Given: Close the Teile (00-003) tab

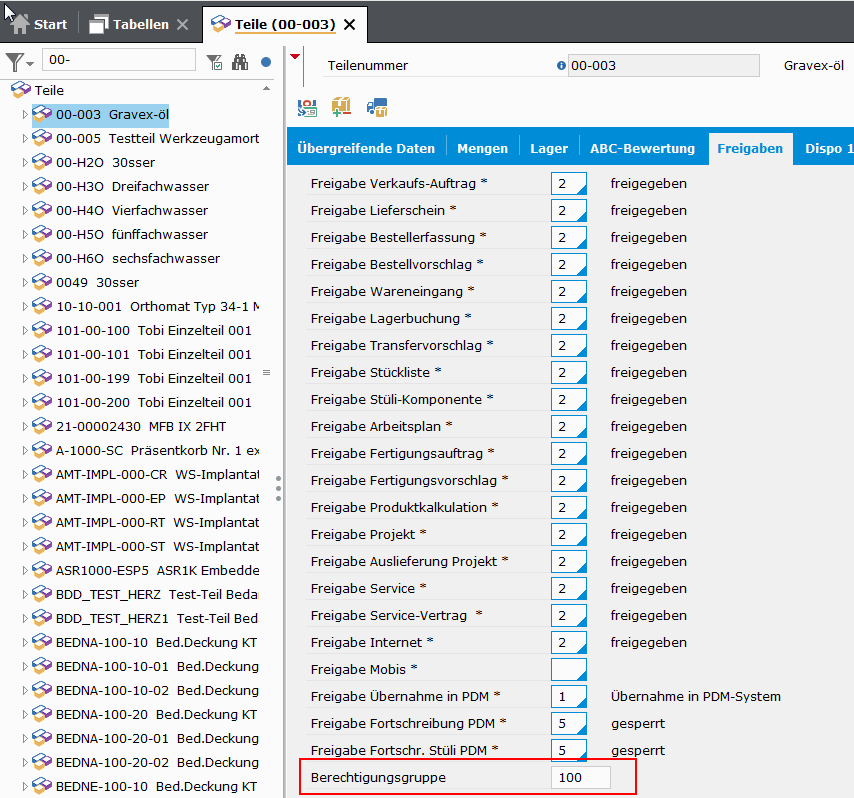Looking at the screenshot, I should click(350, 25).
